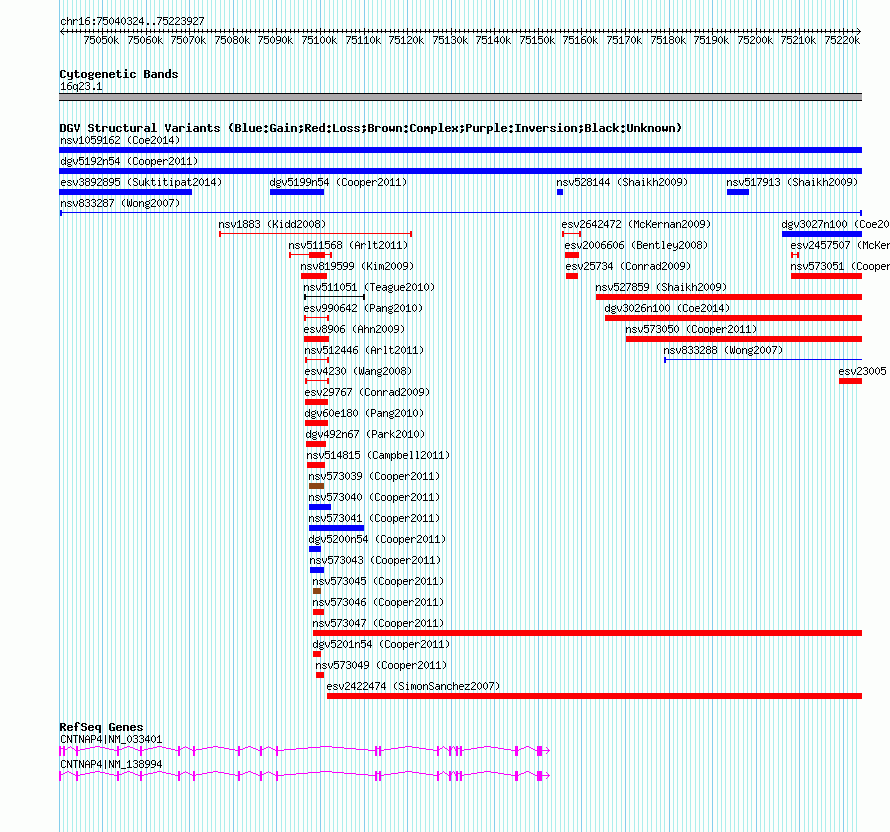This screenshot has height=832, width=890.
Task: Click the 75160k ruler tick label
Action: click(580, 40)
